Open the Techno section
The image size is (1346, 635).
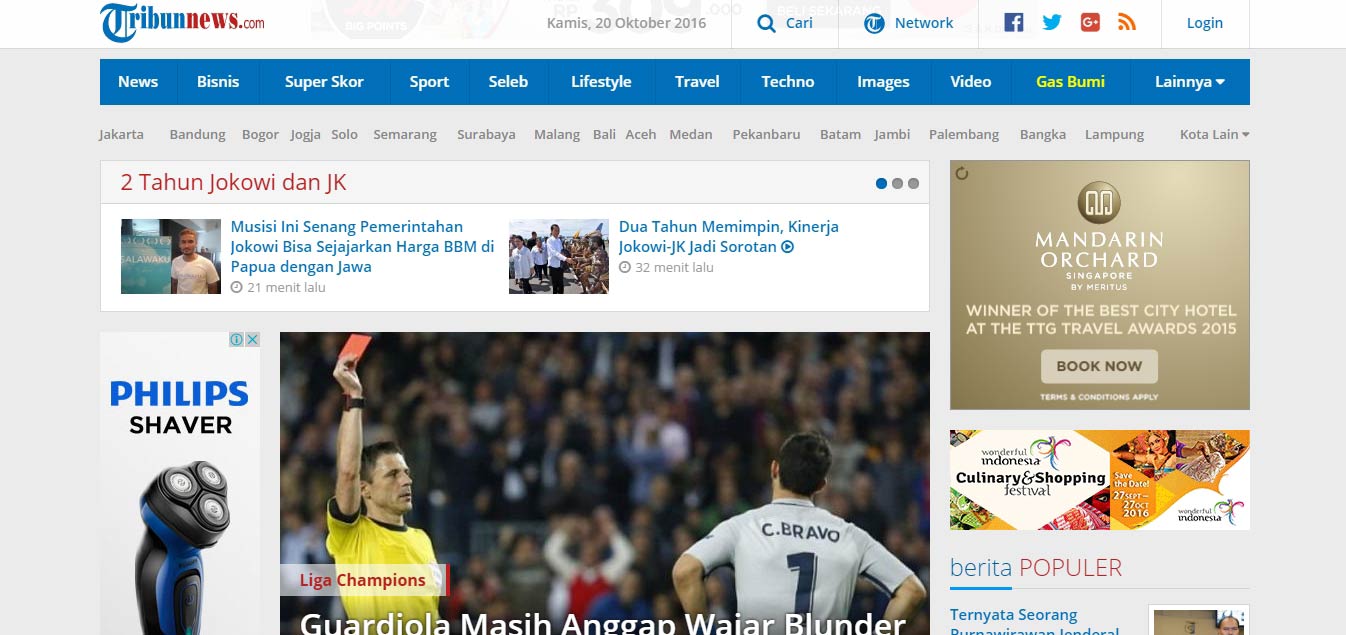click(788, 82)
